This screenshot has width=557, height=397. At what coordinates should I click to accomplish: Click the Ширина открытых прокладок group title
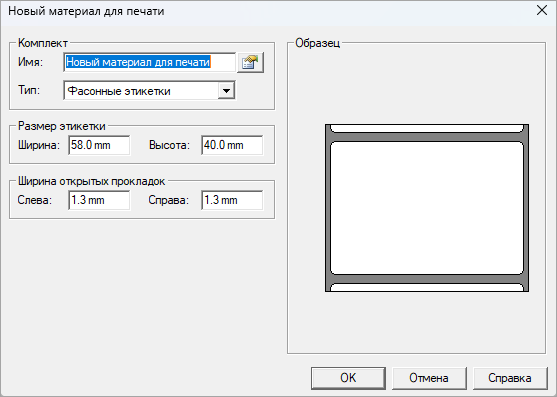(x=92, y=181)
